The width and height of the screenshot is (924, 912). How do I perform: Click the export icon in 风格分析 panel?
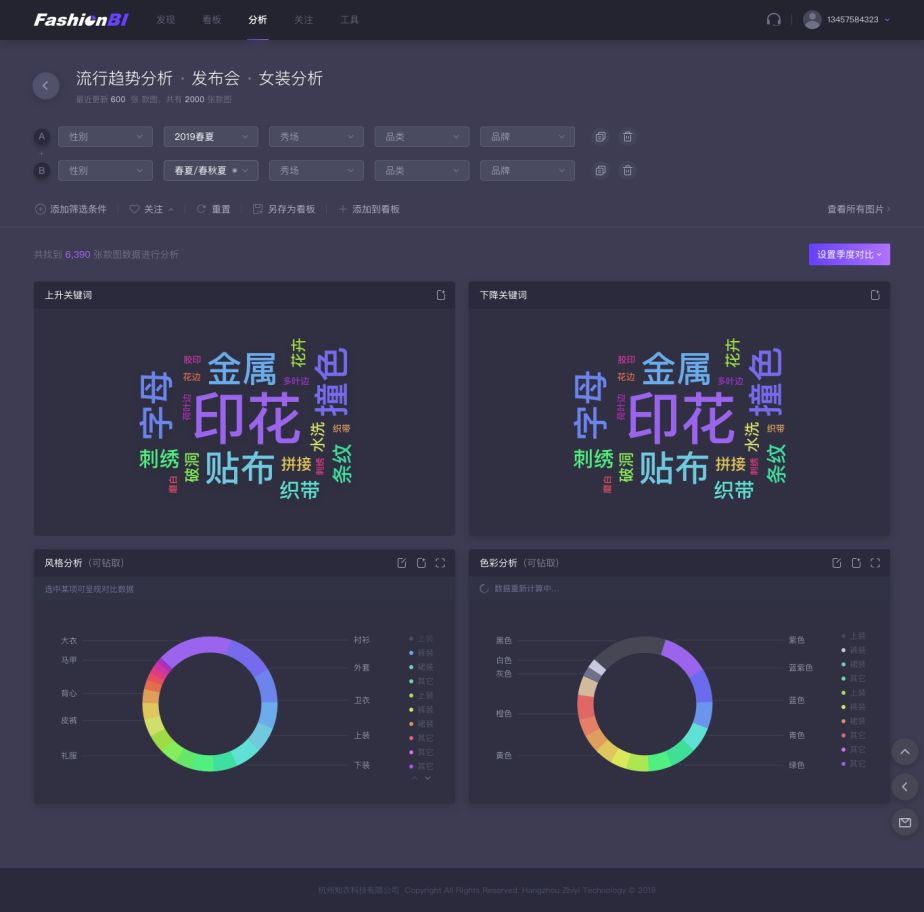point(421,563)
